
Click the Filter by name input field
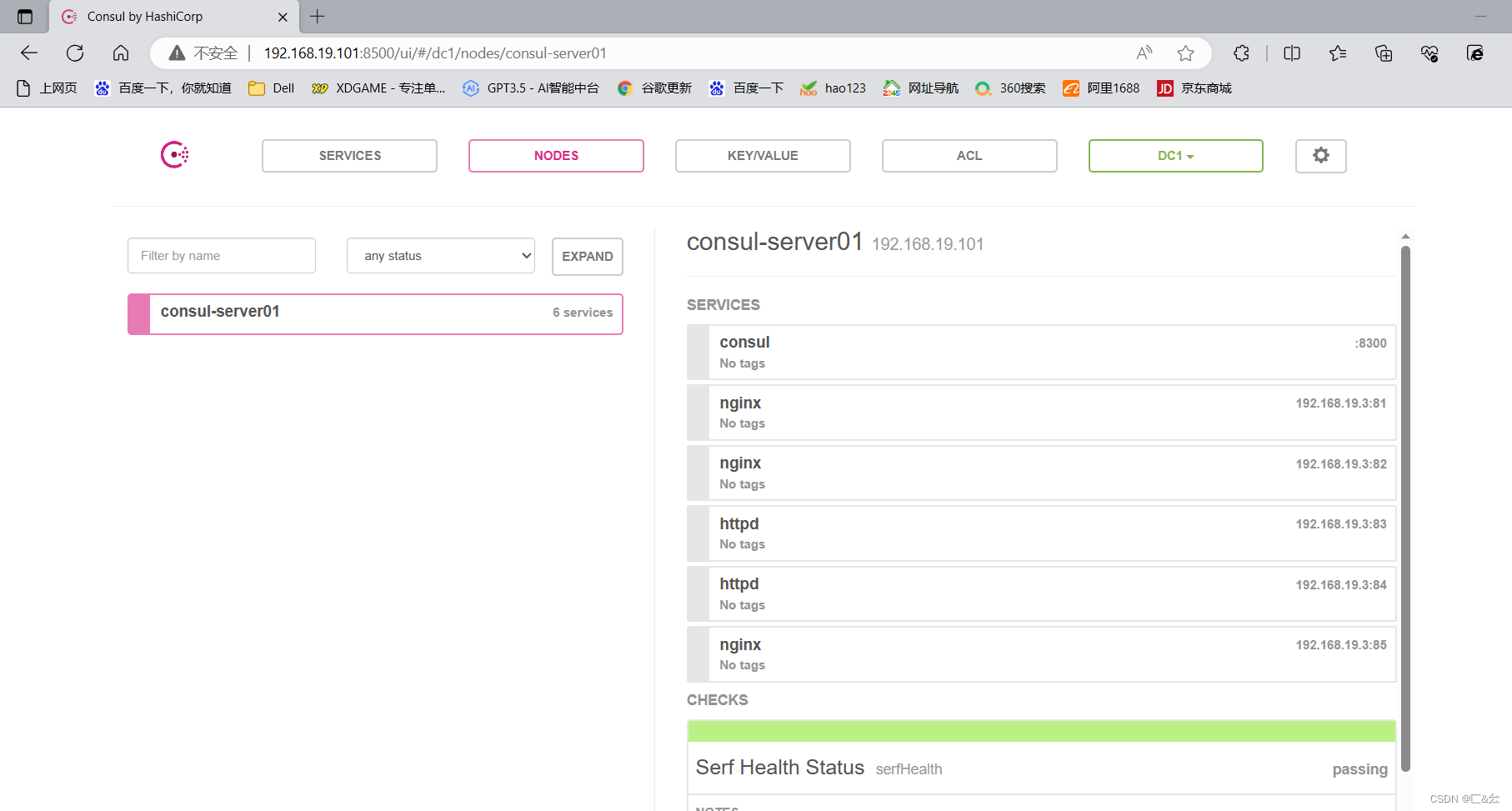click(x=221, y=255)
